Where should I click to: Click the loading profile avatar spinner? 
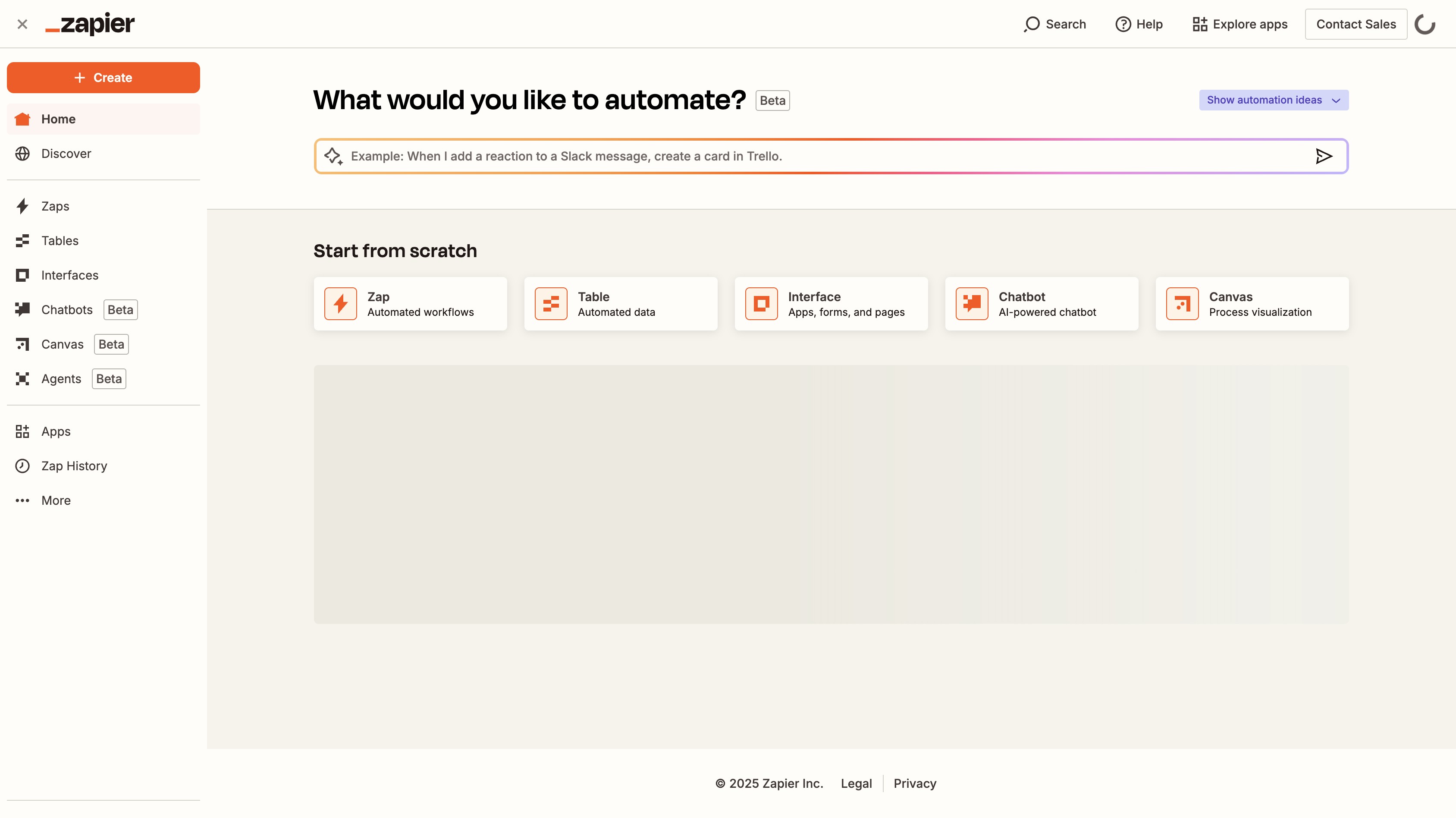pos(1425,24)
